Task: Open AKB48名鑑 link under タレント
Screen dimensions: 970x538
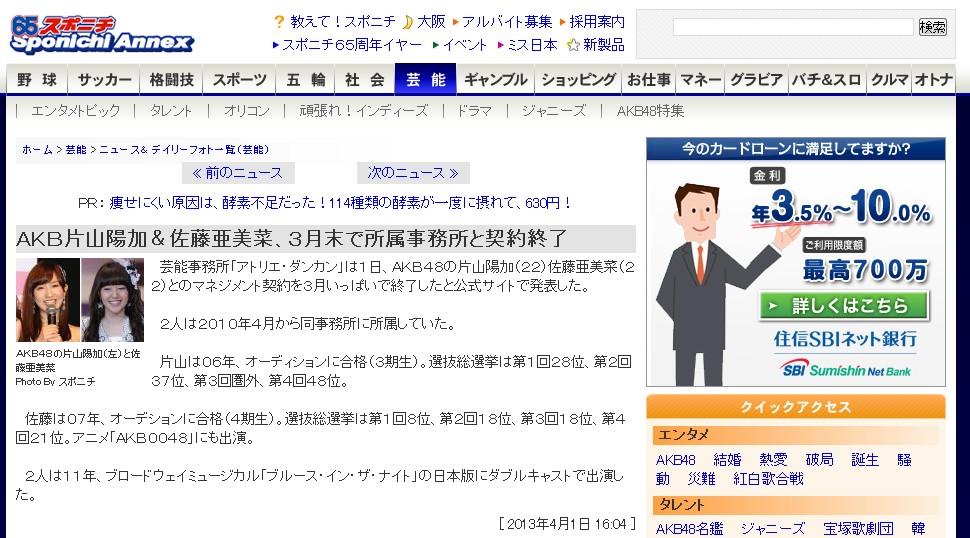Action: (x=689, y=529)
